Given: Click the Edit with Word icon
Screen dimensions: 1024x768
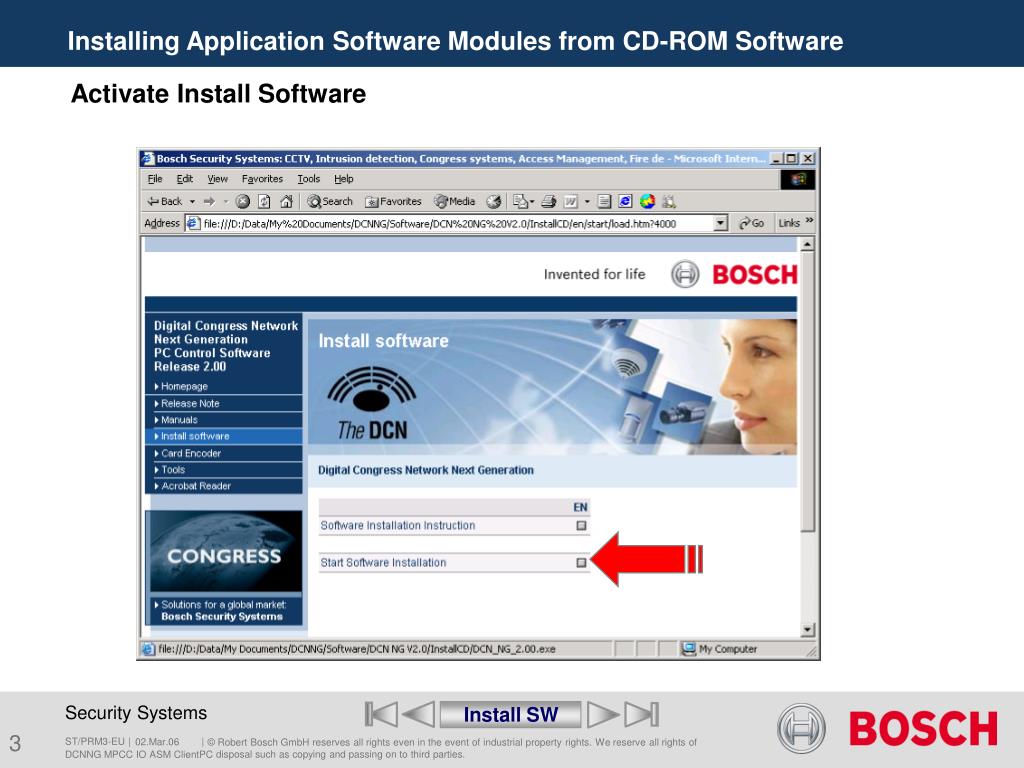Looking at the screenshot, I should 571,202.
